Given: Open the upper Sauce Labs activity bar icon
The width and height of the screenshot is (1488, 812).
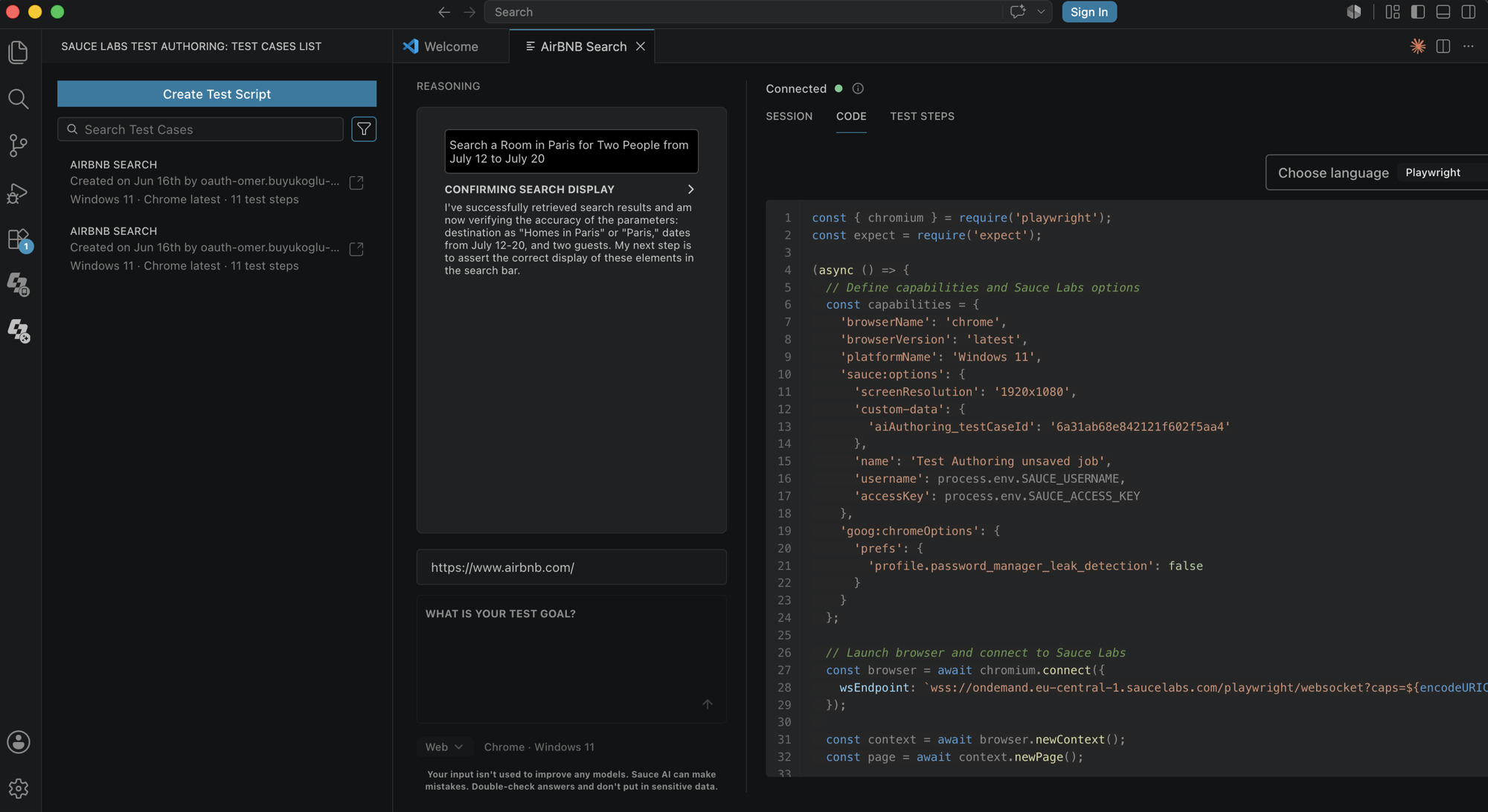Looking at the screenshot, I should [19, 284].
